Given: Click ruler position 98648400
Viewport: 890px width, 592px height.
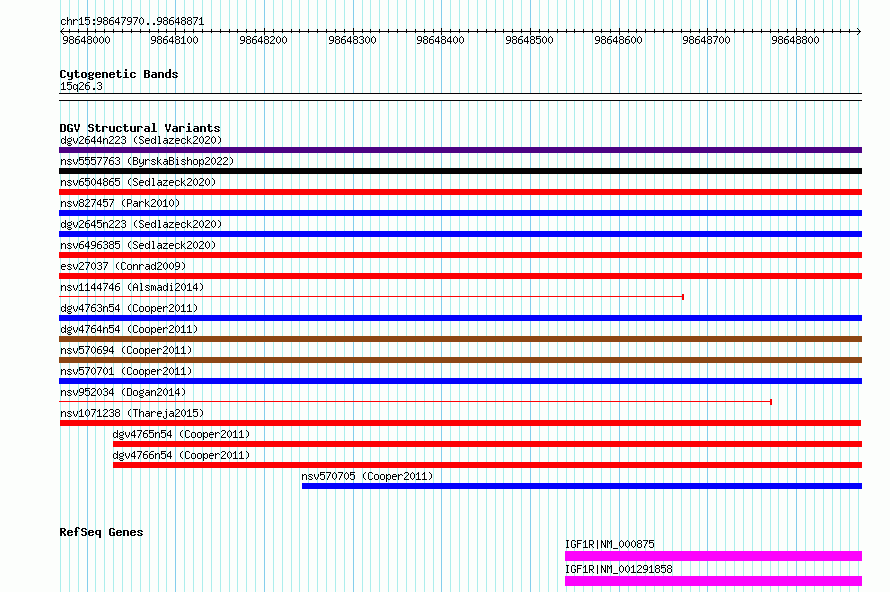Looking at the screenshot, I should pyautogui.click(x=440, y=40).
